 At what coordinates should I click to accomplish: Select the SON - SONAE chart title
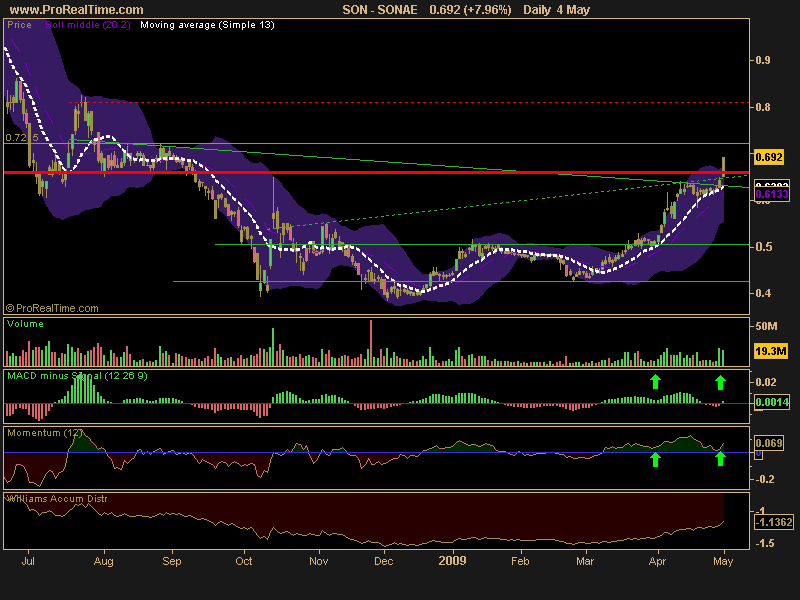(x=380, y=10)
